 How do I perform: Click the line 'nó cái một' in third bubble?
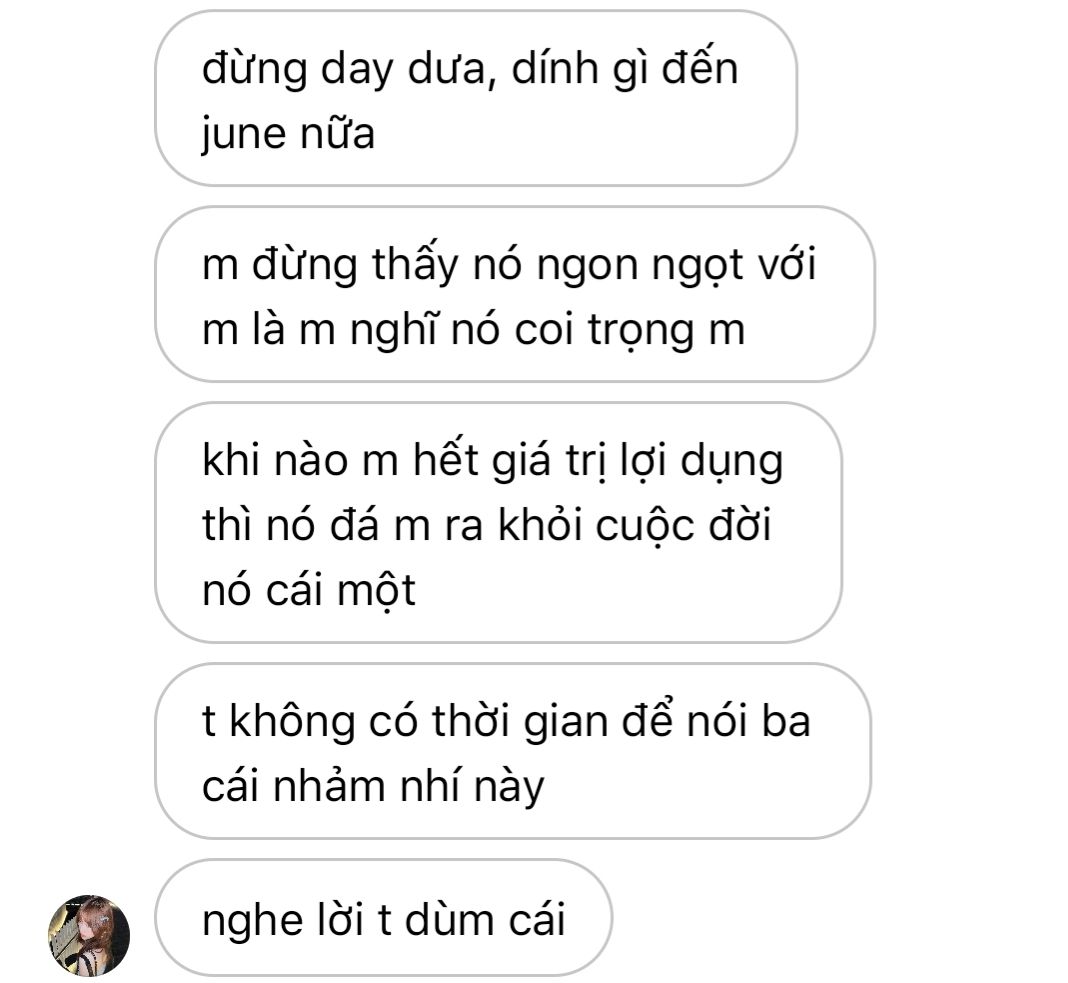[x=309, y=589]
